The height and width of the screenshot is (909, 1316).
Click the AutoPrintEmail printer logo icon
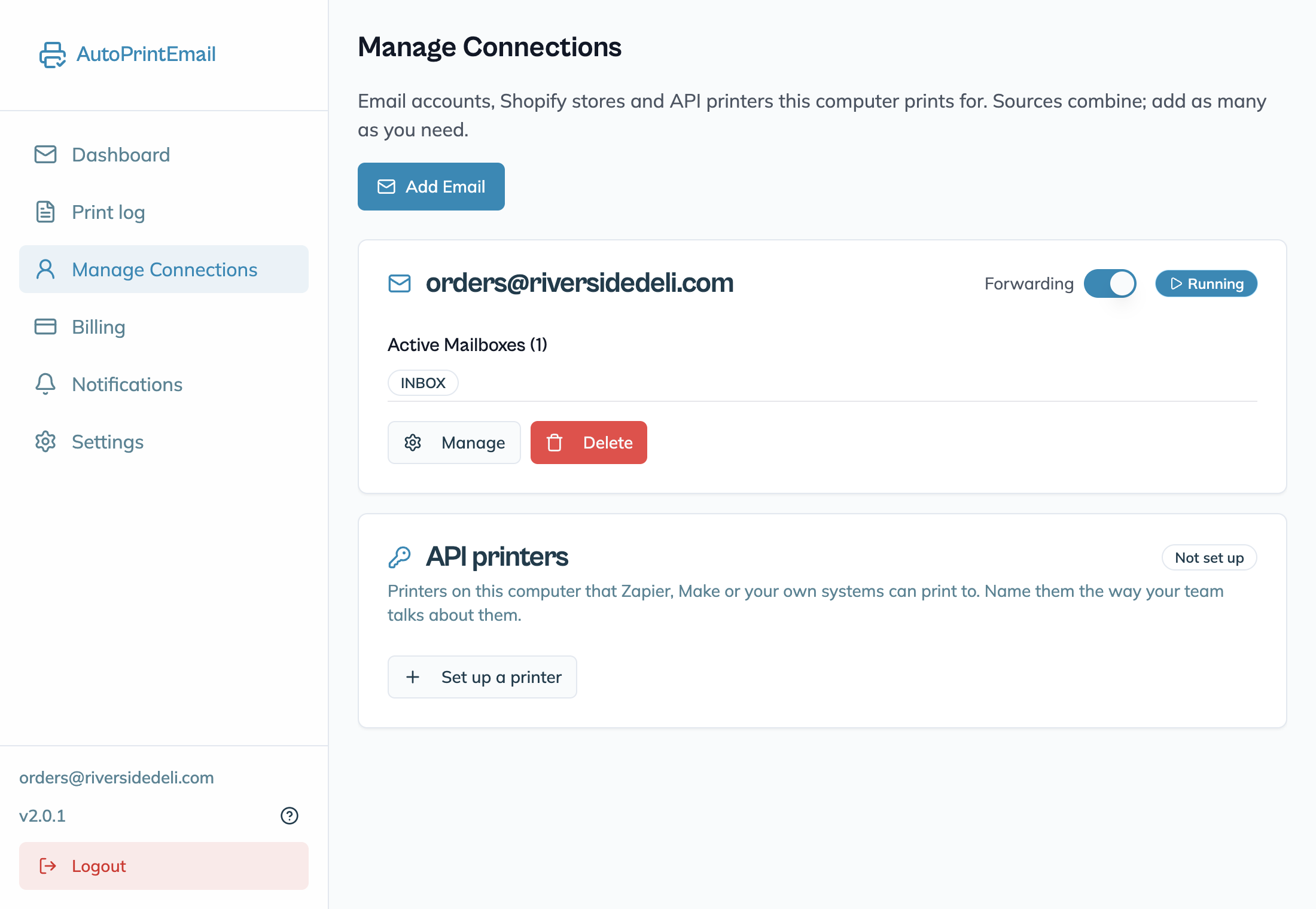(x=53, y=54)
